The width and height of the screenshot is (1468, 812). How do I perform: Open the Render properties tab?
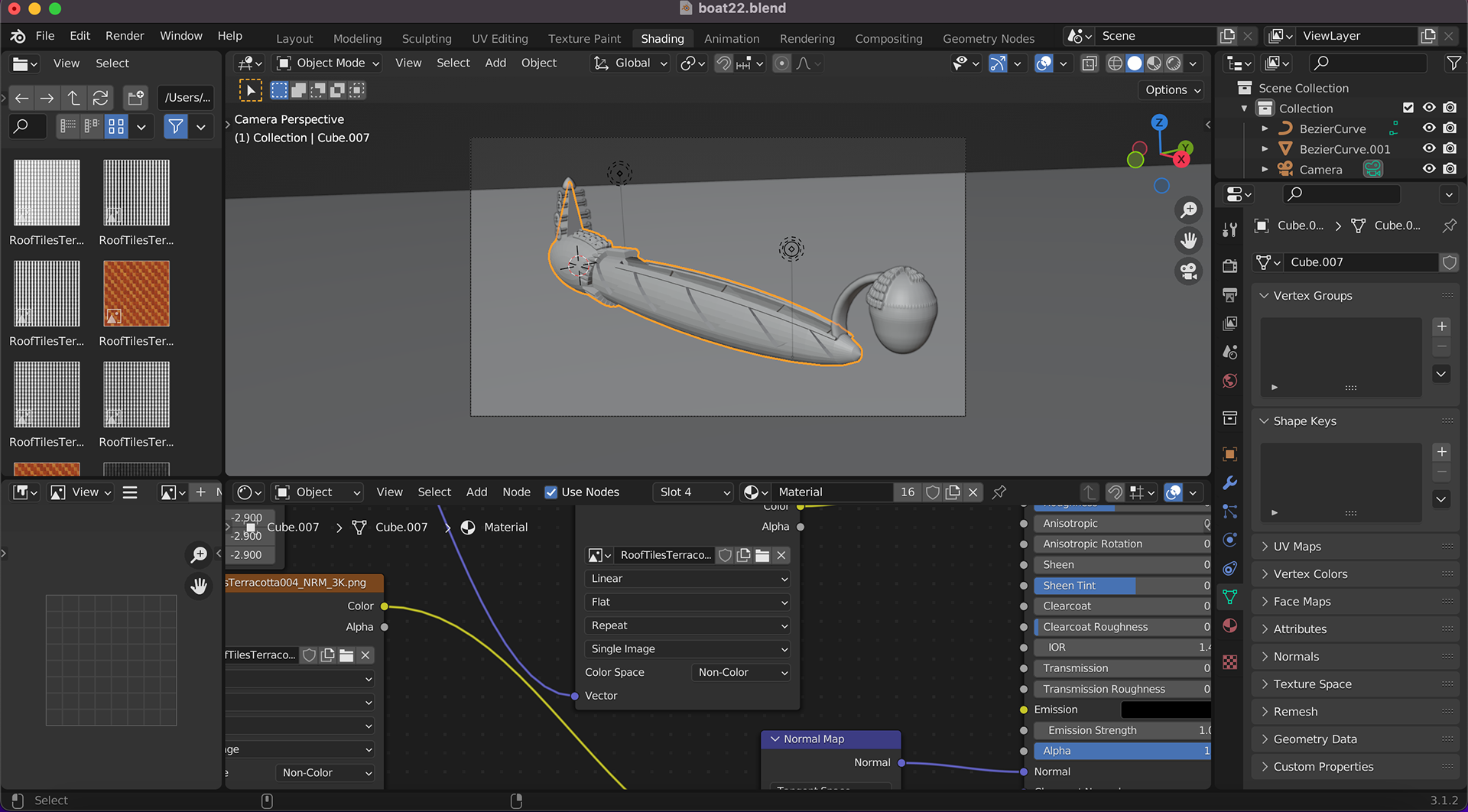pos(1229,266)
